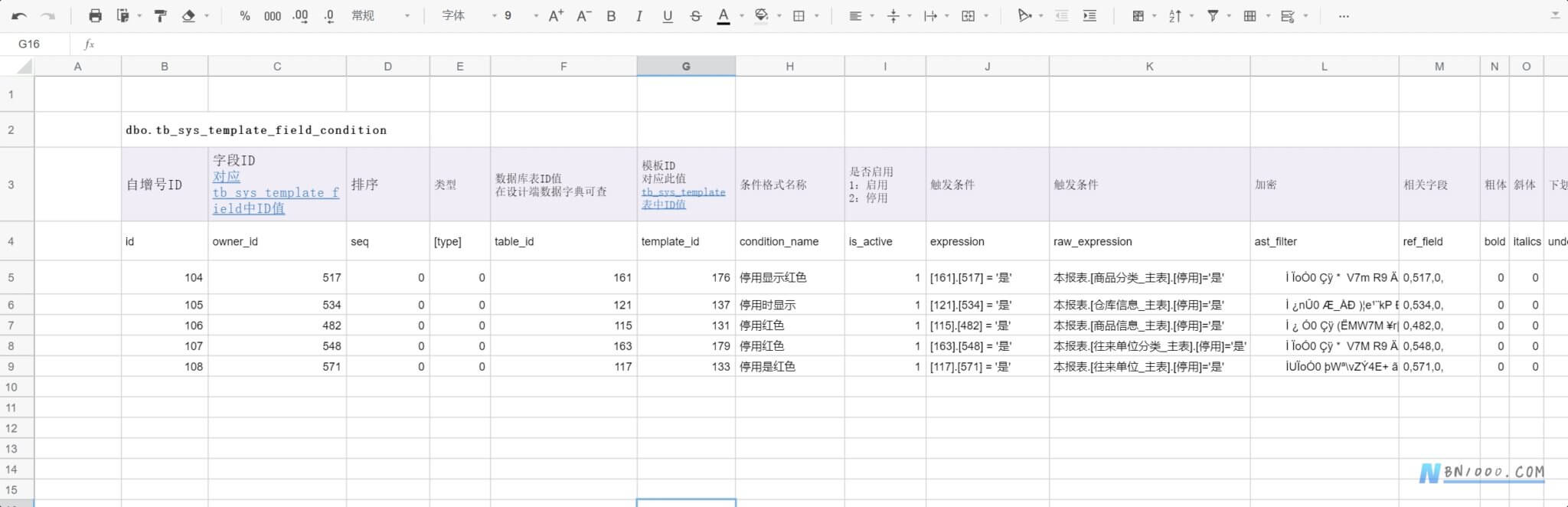Click the undo arrow icon
The image size is (1568, 507).
coord(20,16)
